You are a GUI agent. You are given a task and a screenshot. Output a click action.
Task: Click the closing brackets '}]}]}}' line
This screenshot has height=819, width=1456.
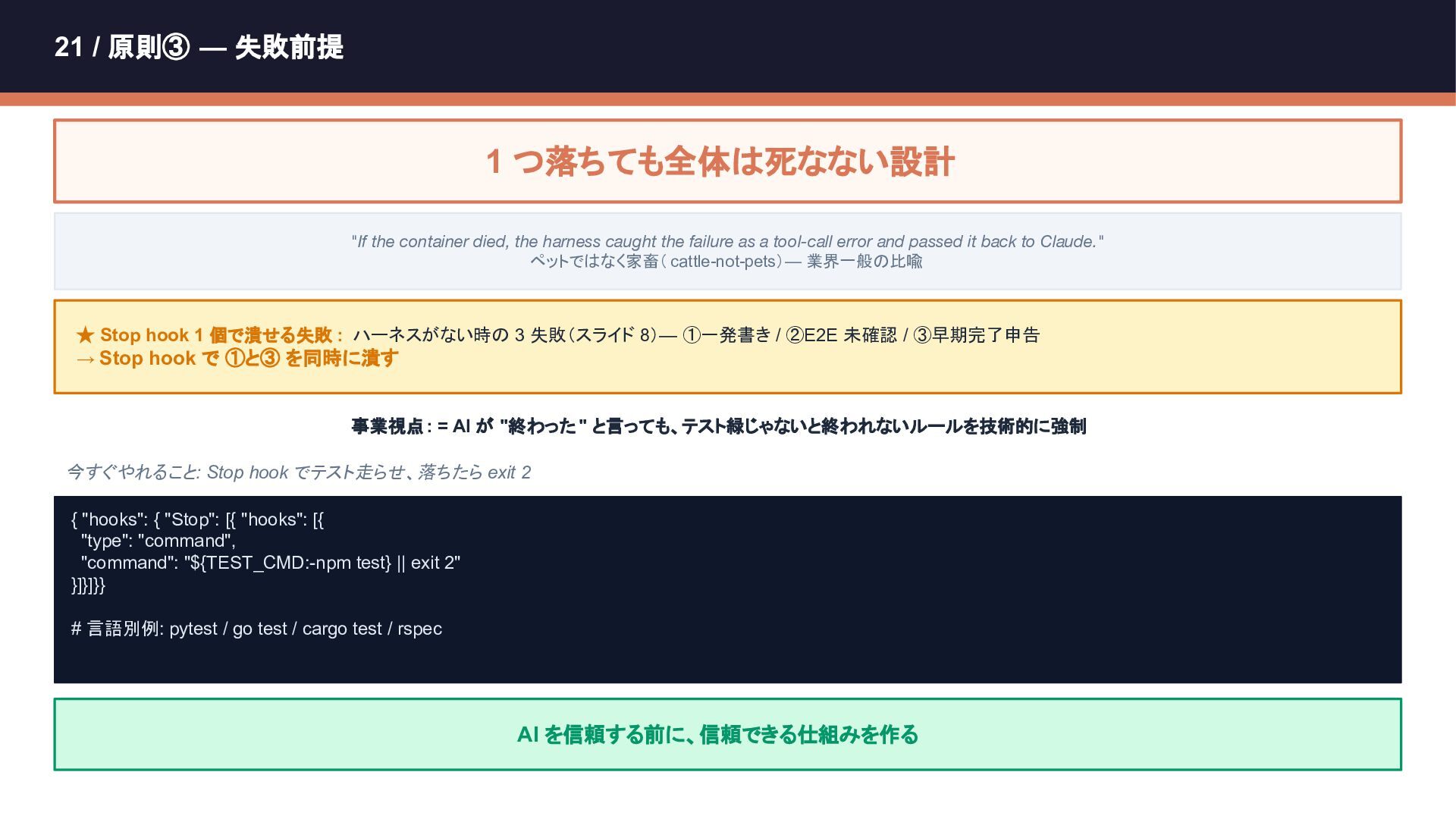pos(88,585)
